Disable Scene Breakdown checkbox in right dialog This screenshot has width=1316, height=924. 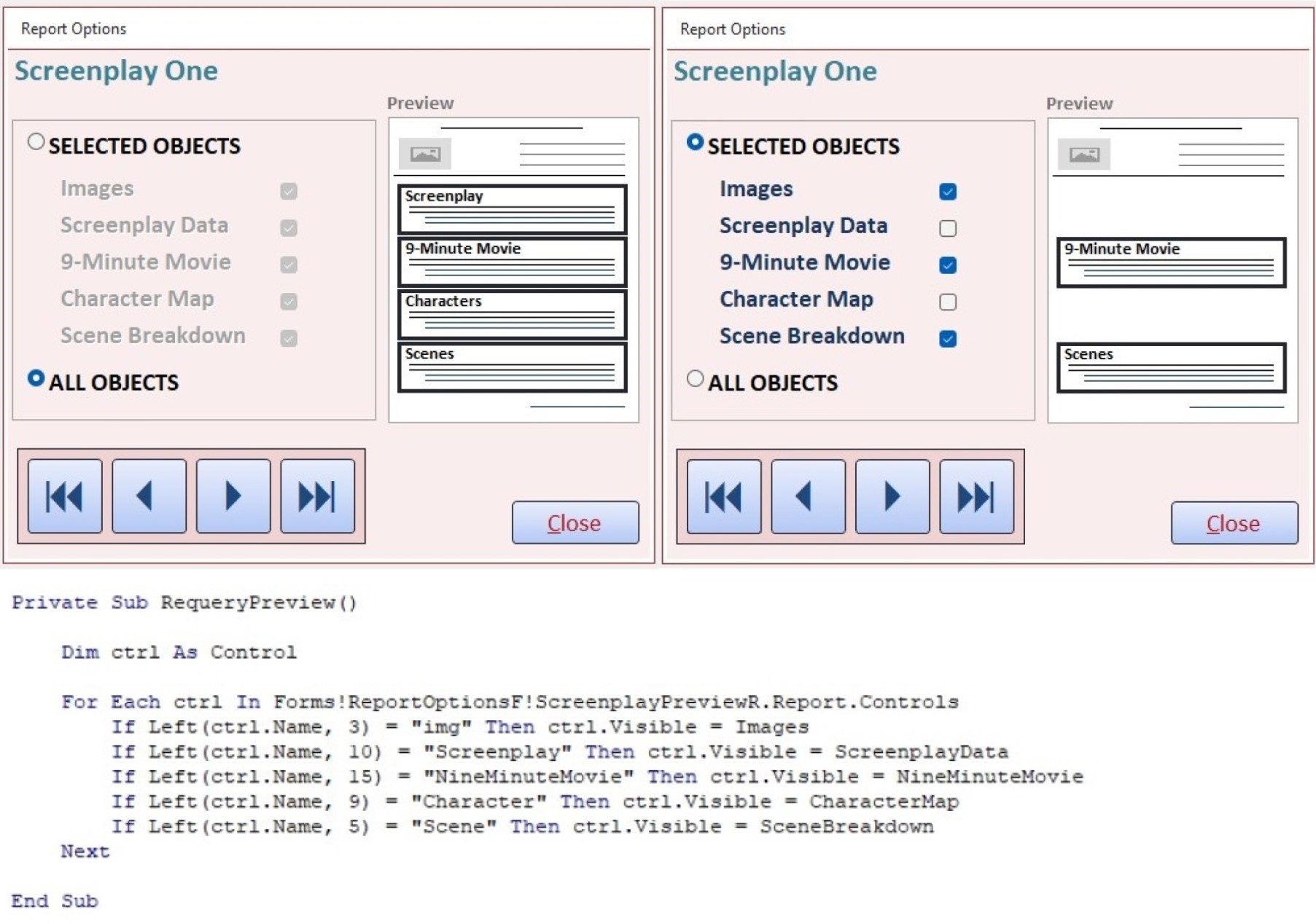click(948, 338)
